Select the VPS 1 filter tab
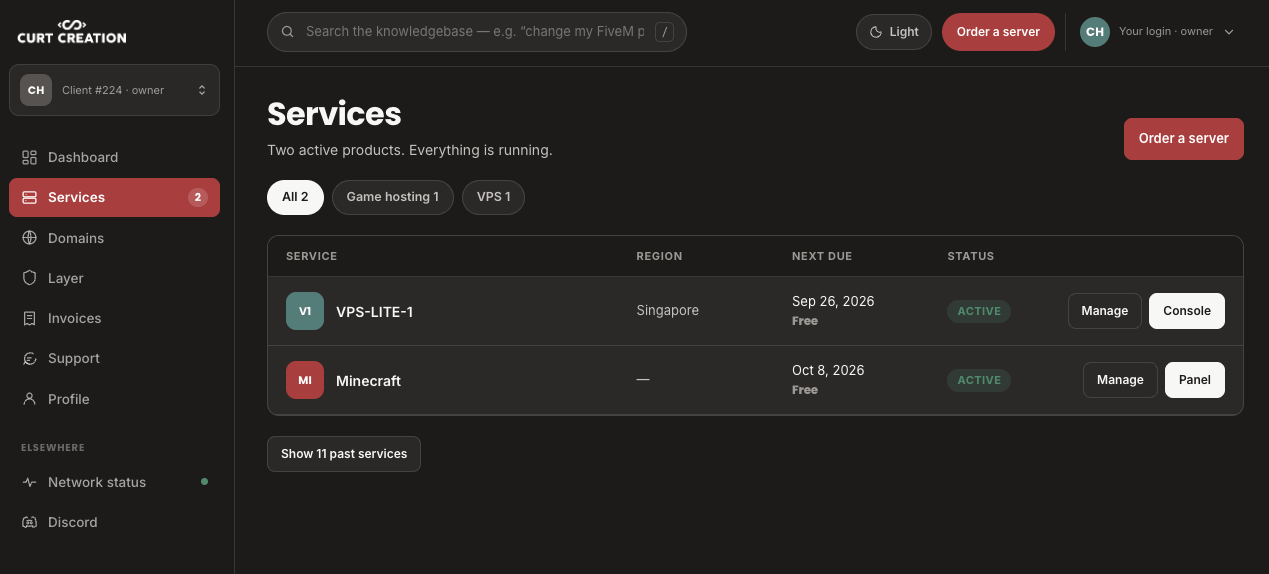 pyautogui.click(x=493, y=197)
